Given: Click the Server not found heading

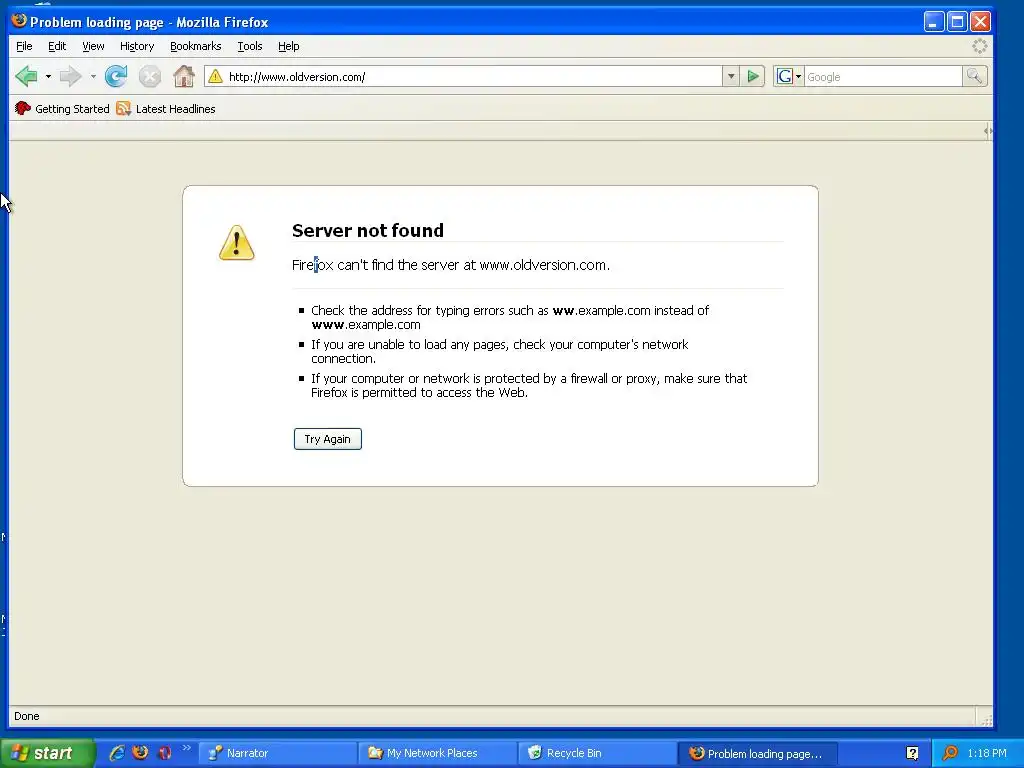Looking at the screenshot, I should [x=368, y=231].
